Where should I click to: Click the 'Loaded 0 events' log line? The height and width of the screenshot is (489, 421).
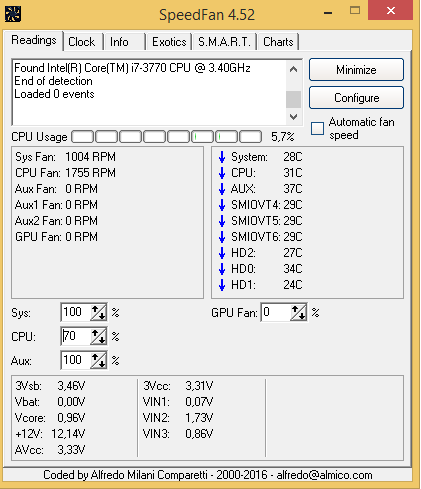[x=54, y=94]
